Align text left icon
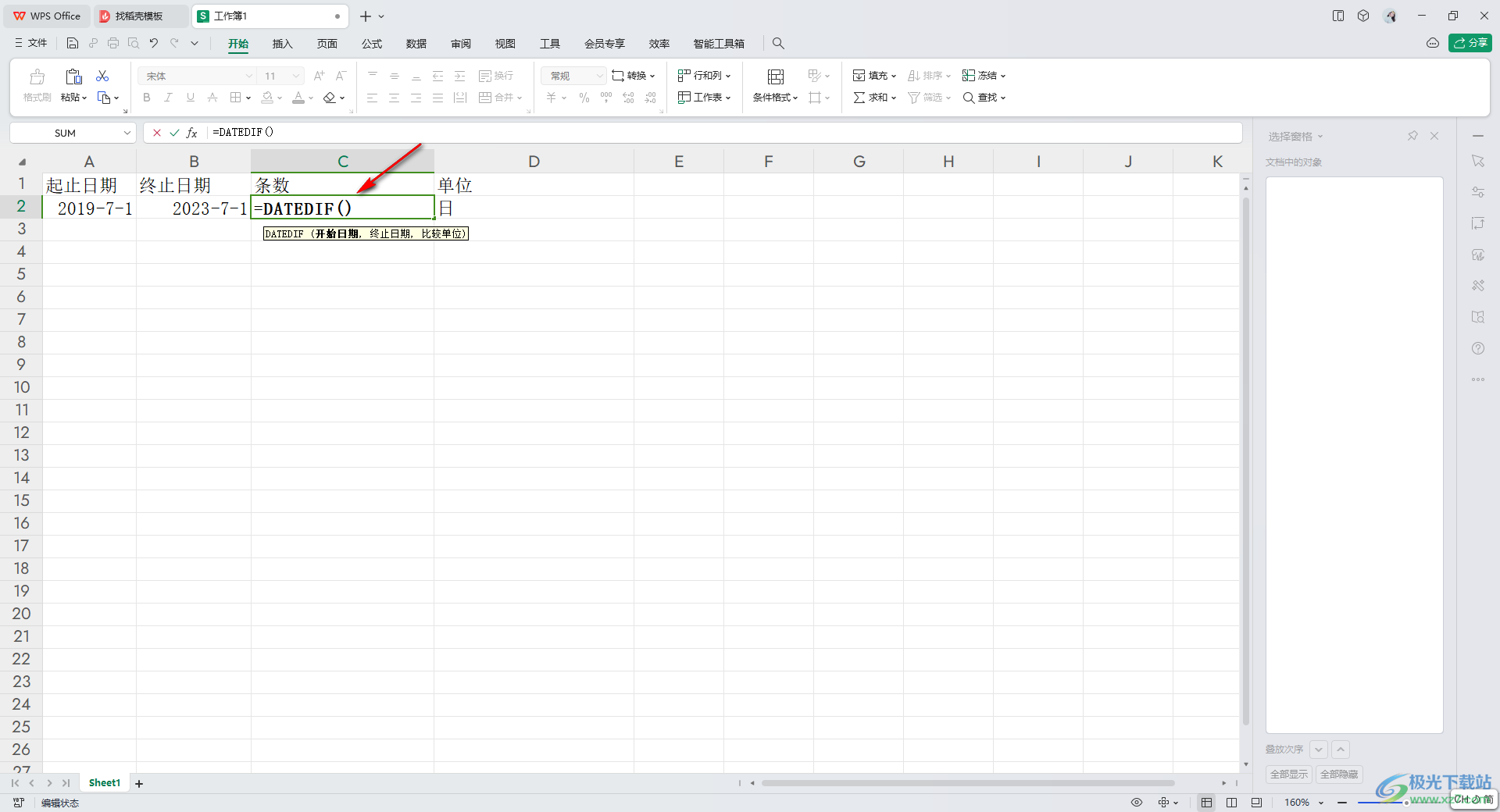Image resolution: width=1500 pixels, height=812 pixels. point(373,98)
